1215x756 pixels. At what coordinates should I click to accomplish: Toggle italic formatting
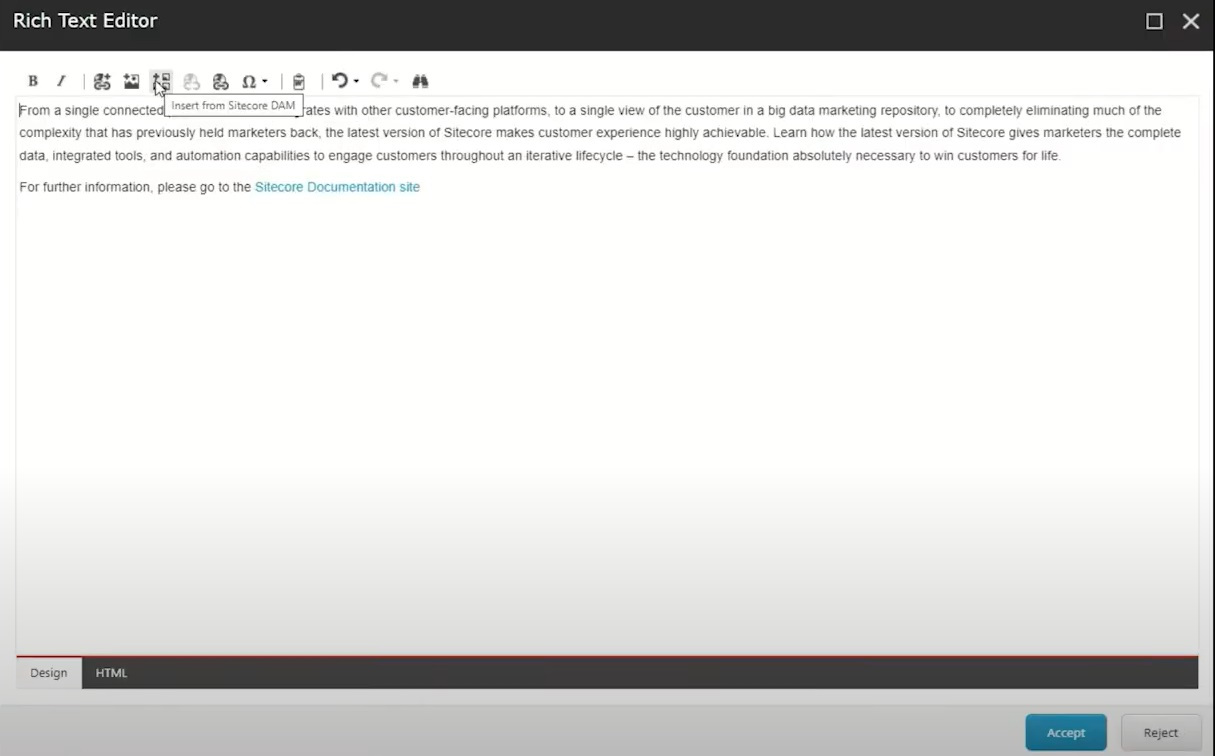point(61,81)
